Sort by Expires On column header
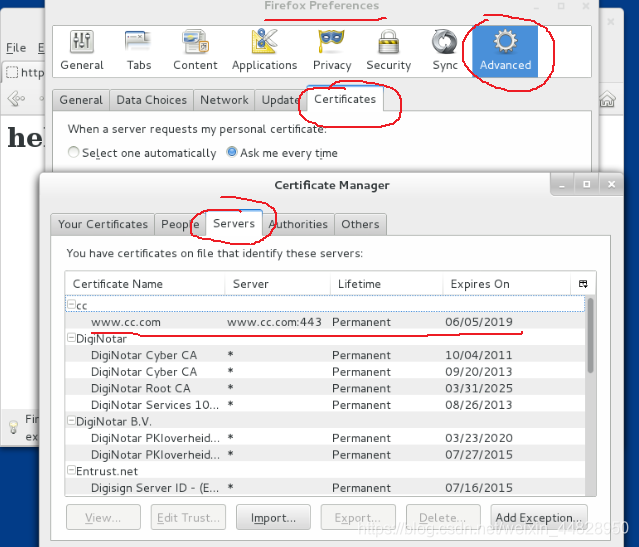The width and height of the screenshot is (639, 547). click(x=507, y=284)
